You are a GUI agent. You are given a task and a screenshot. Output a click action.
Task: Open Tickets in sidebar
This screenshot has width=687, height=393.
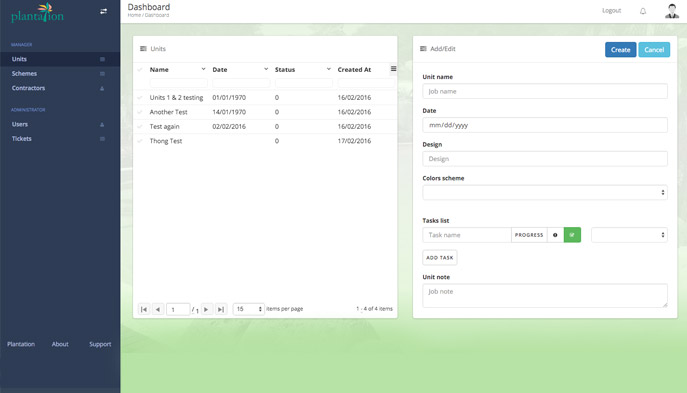[60, 139]
